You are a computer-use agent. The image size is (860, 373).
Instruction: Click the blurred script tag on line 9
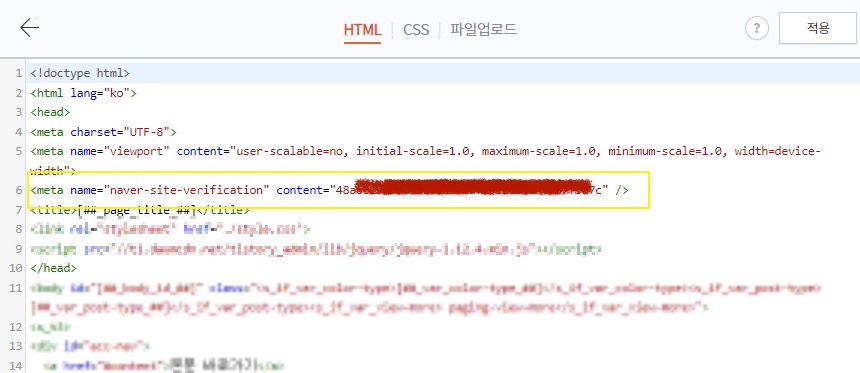point(316,249)
